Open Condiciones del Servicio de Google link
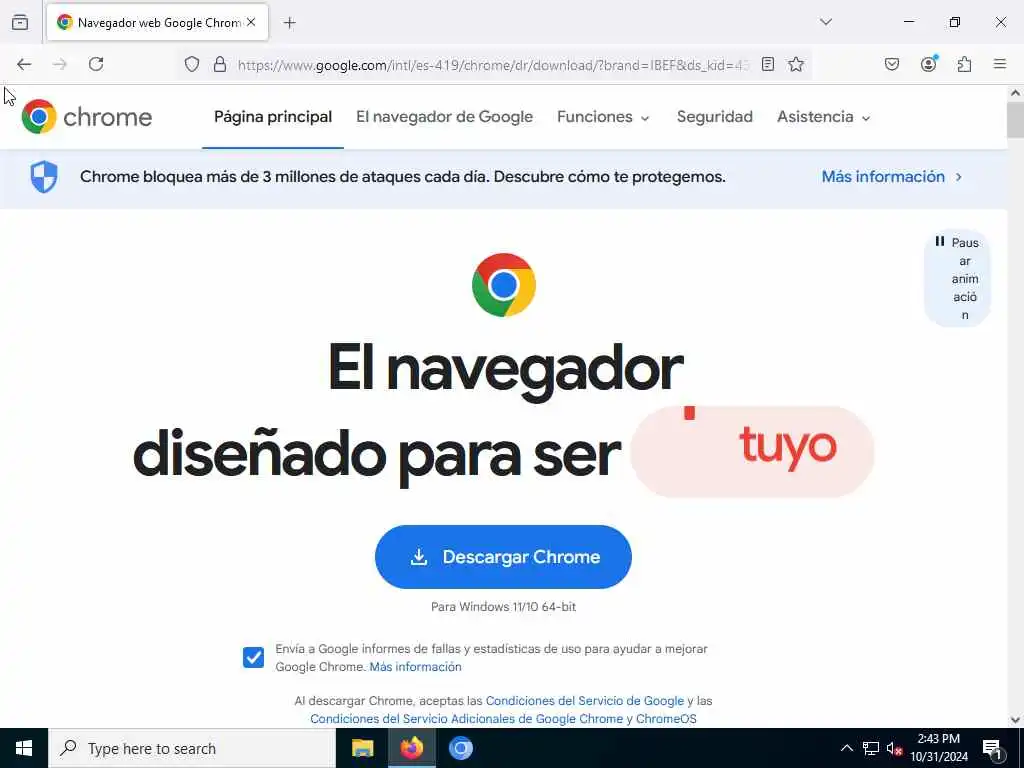 (x=584, y=701)
